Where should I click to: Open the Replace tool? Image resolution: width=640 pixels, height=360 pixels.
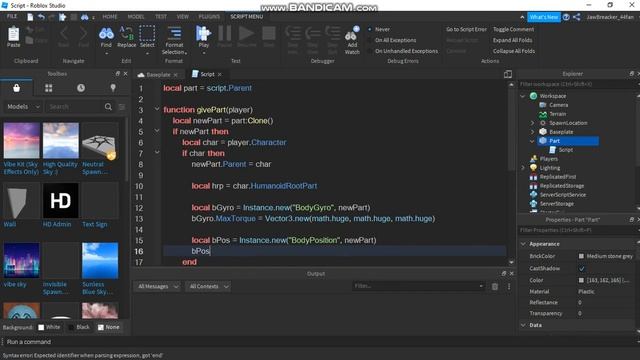127,38
